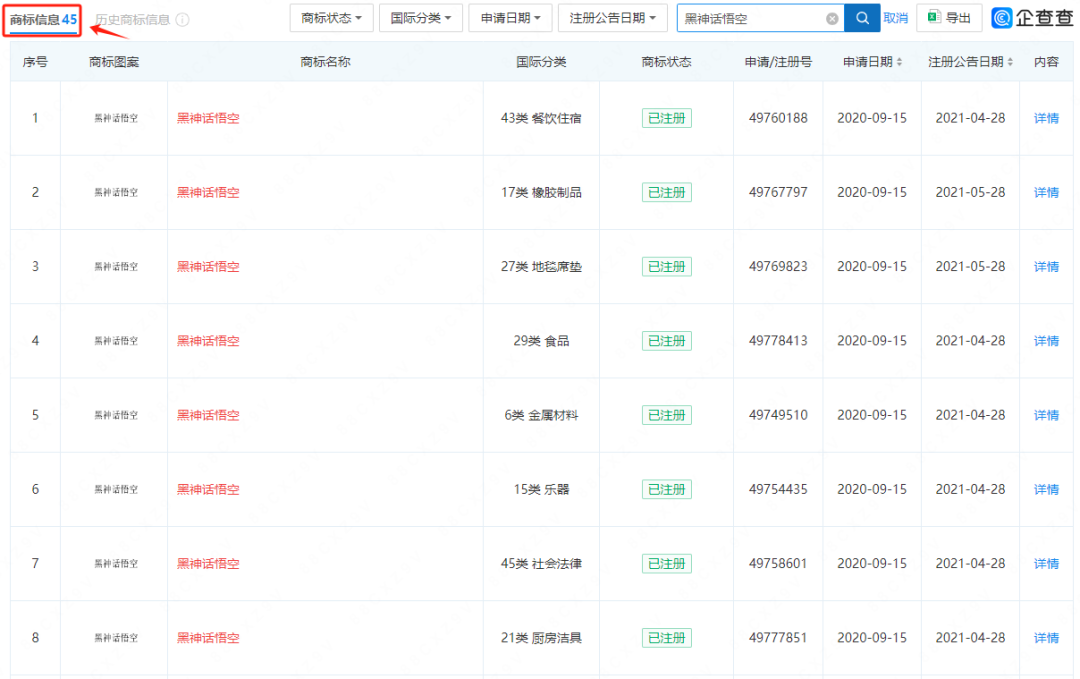Screen dimensions: 1080x679
Task: Click 取消 to cancel the search
Action: click(x=895, y=18)
